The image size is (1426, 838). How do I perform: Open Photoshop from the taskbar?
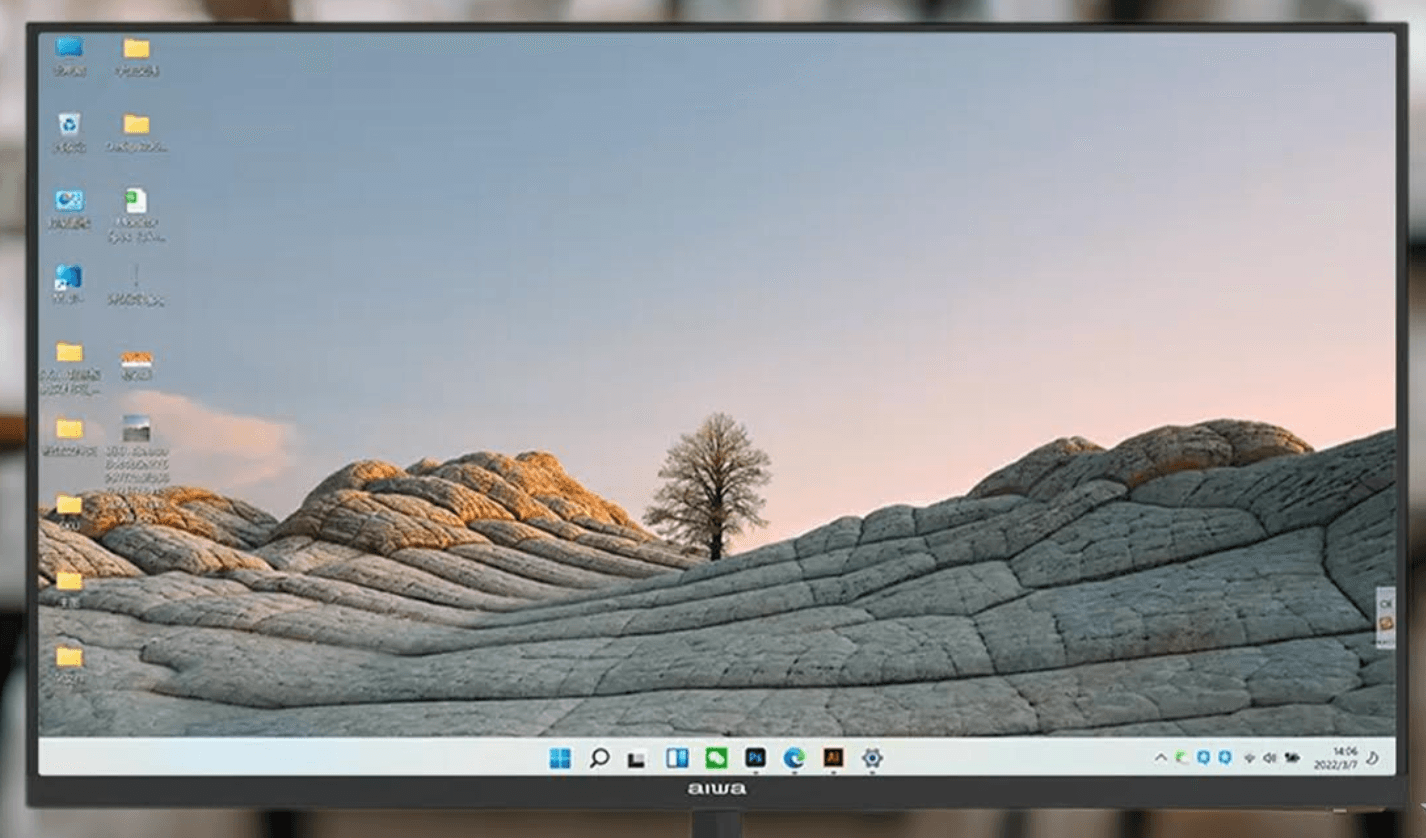coord(755,758)
